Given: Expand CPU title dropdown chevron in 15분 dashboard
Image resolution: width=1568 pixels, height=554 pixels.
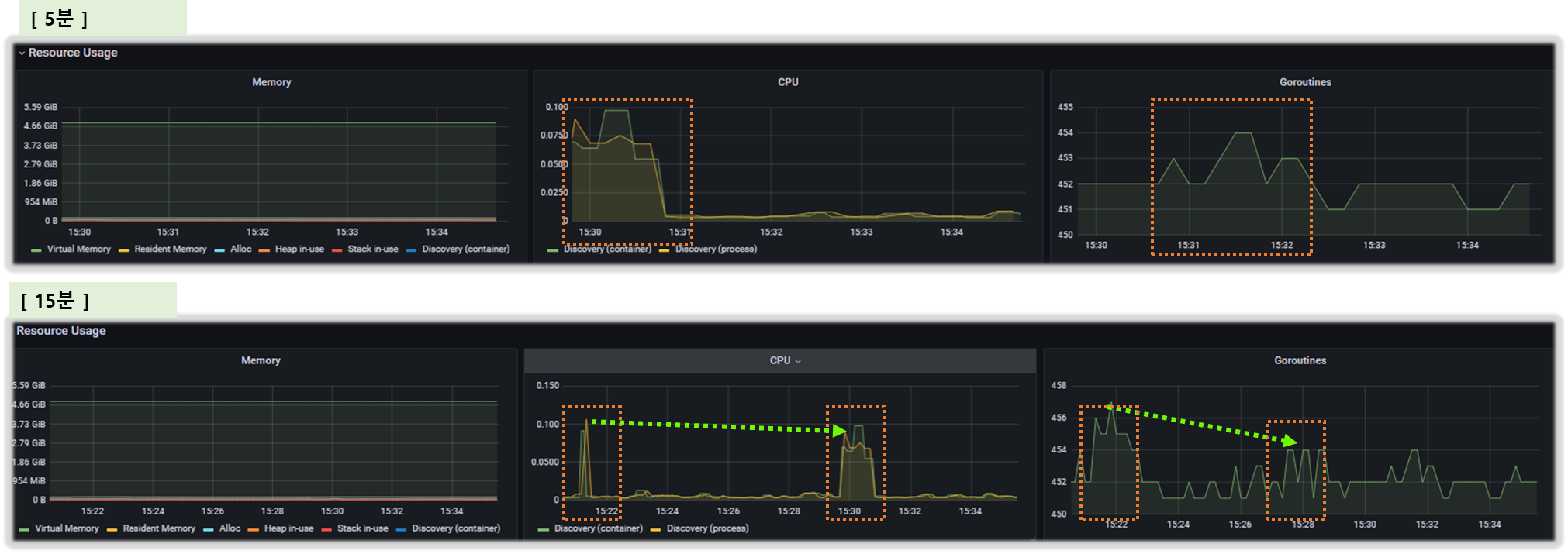Looking at the screenshot, I should [798, 361].
